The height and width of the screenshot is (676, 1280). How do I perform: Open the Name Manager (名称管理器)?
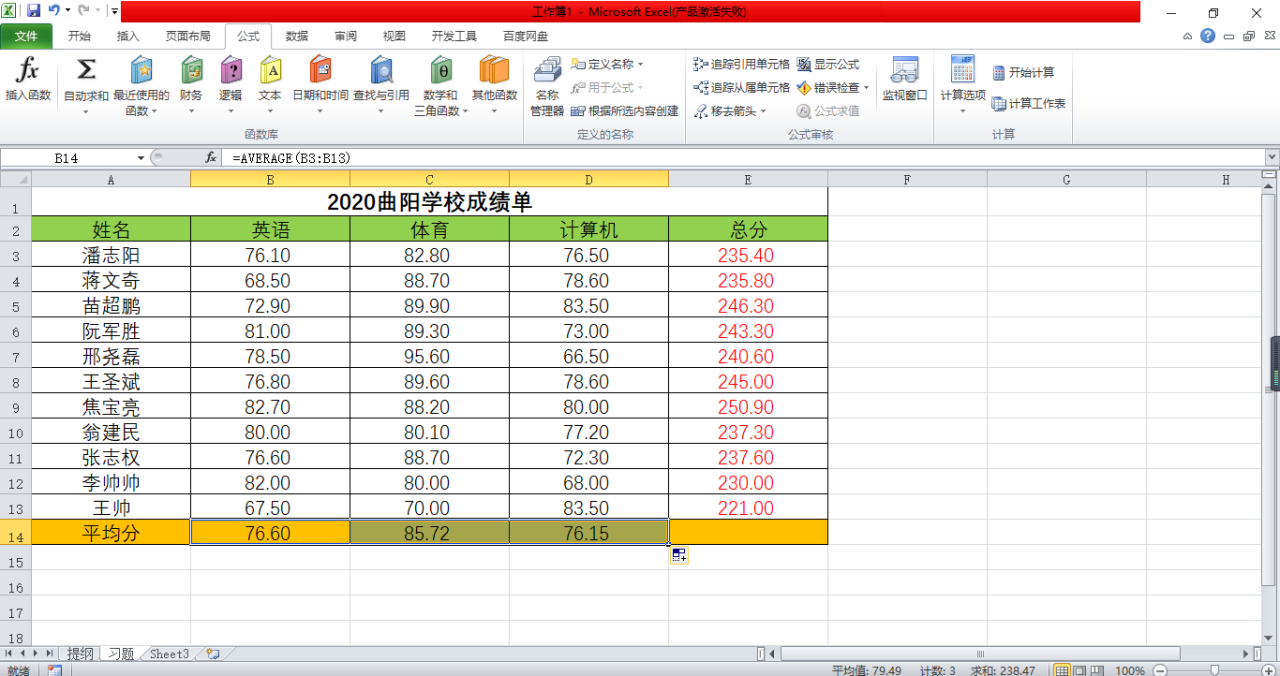(547, 86)
